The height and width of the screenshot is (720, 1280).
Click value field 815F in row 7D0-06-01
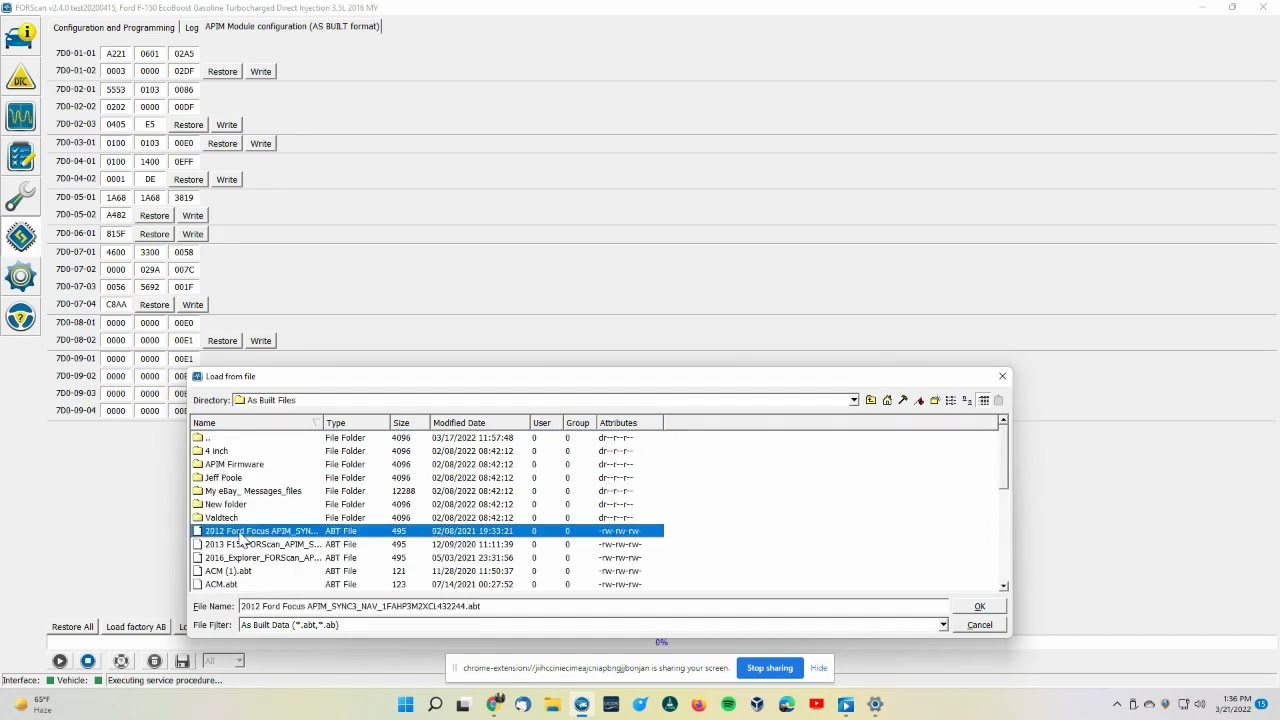pos(116,234)
